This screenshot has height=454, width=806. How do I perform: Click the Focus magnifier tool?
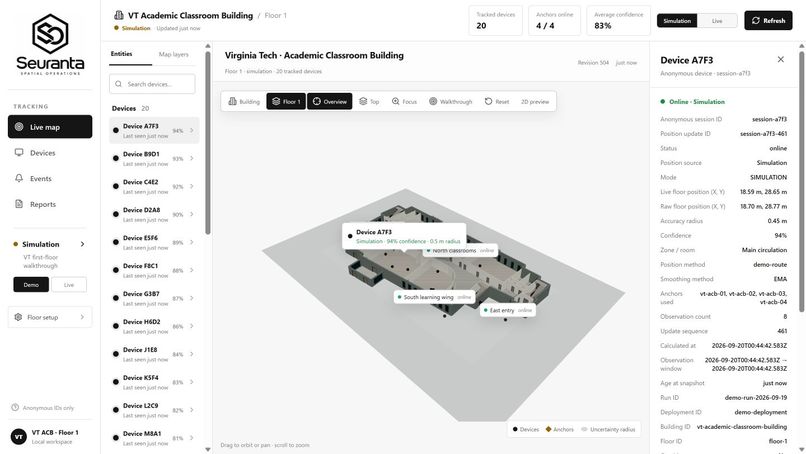pyautogui.click(x=404, y=102)
